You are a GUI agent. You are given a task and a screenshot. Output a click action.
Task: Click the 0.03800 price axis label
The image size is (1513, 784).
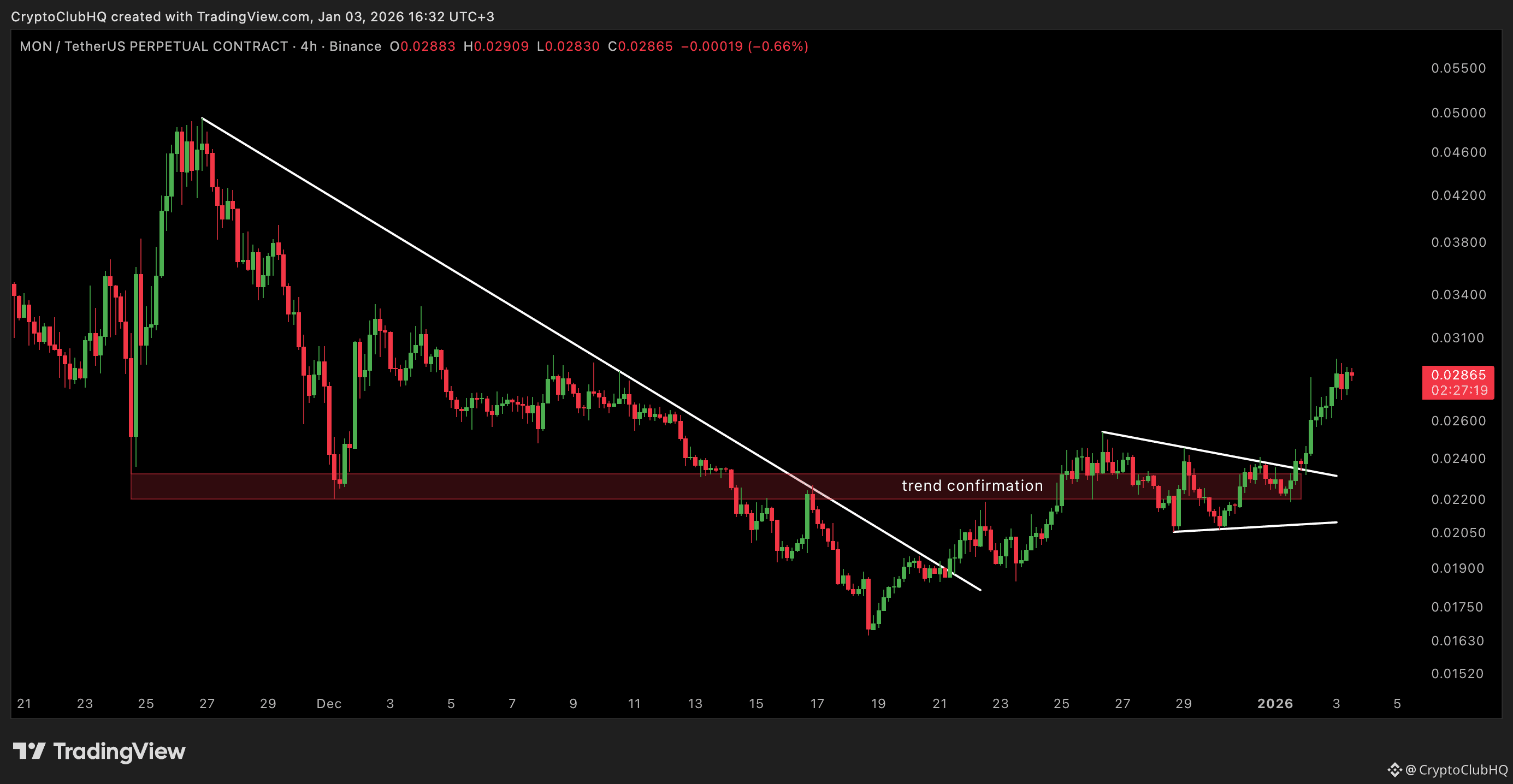coord(1458,242)
